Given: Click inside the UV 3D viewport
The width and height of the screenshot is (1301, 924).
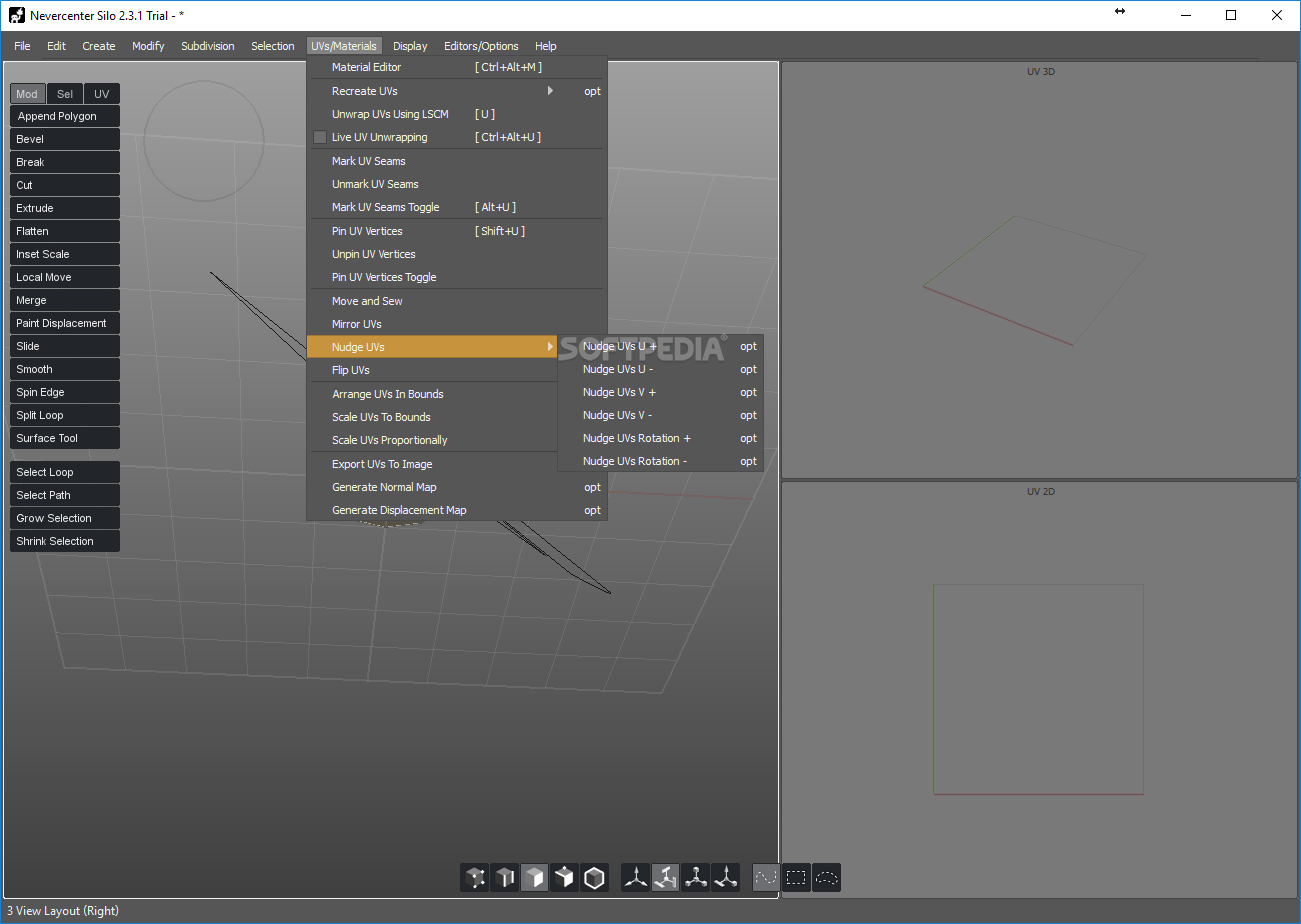Looking at the screenshot, I should 1040,270.
